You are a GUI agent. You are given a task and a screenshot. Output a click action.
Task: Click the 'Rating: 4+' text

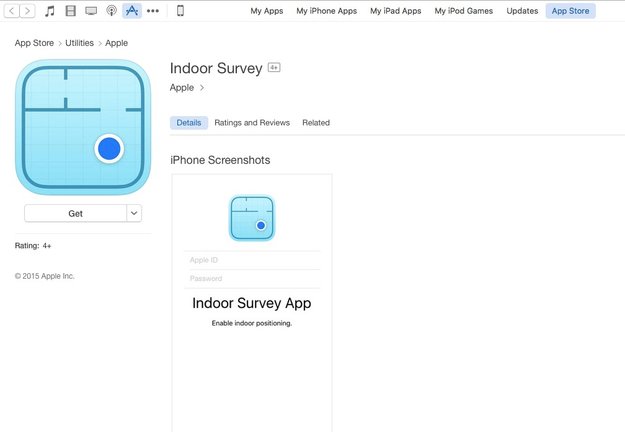33,245
